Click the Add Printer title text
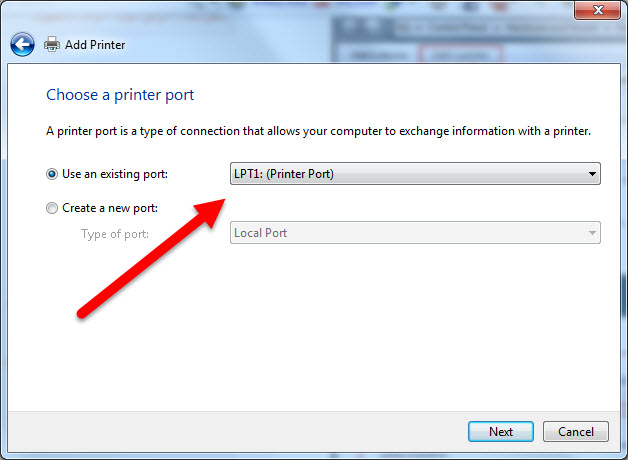This screenshot has height=460, width=628. point(95,45)
